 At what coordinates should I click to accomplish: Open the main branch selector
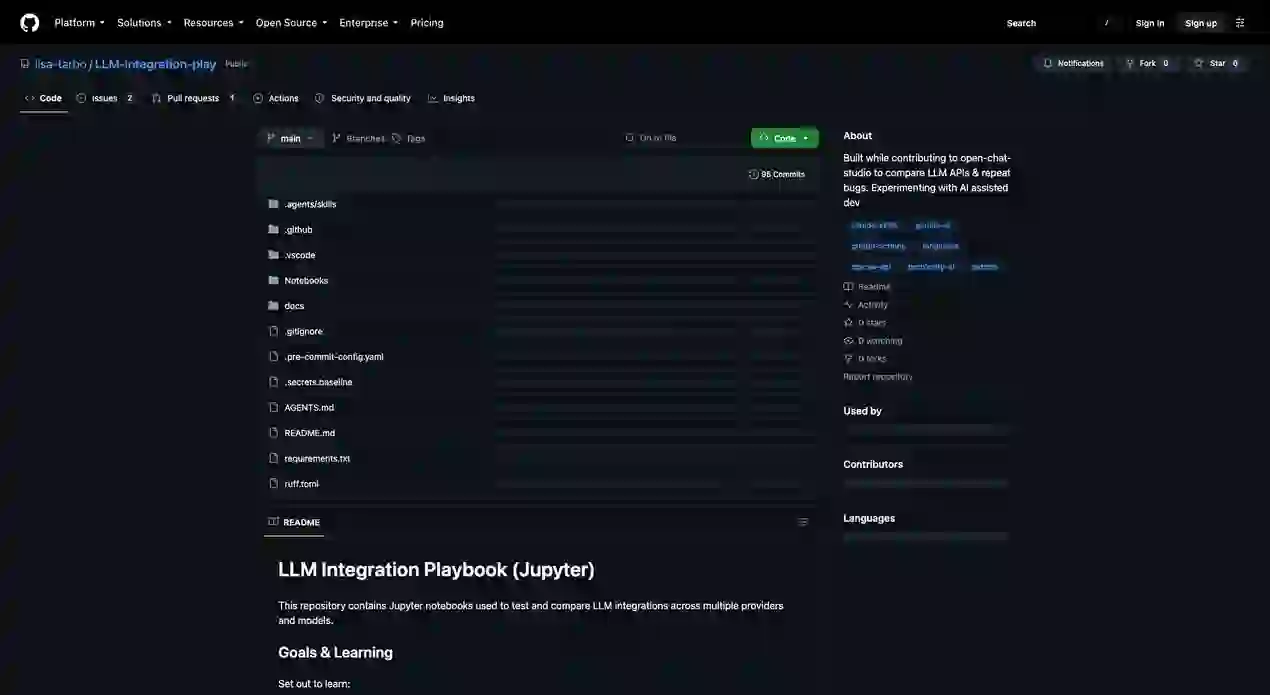[x=290, y=138]
